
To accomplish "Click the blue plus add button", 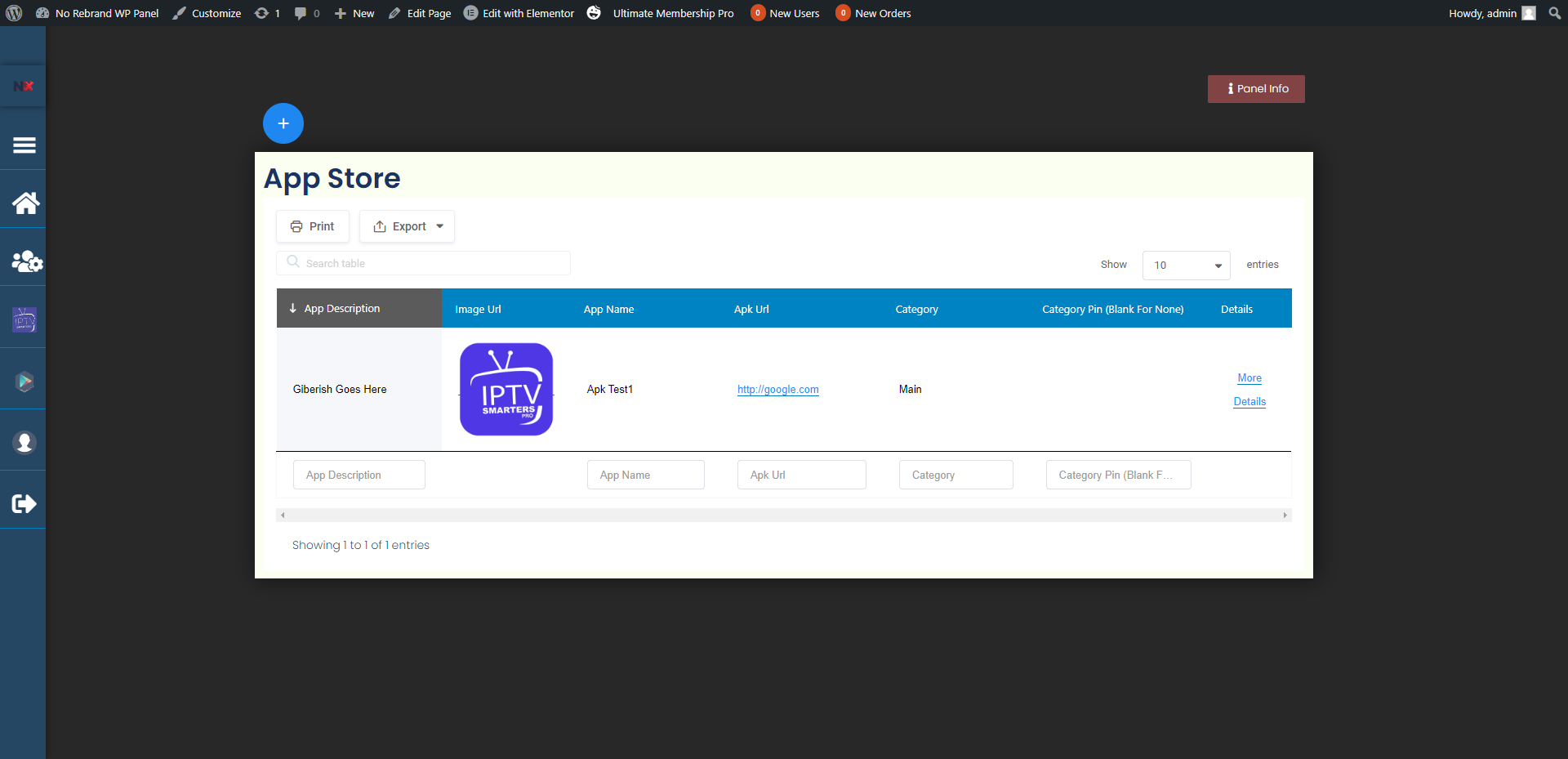I will point(283,123).
